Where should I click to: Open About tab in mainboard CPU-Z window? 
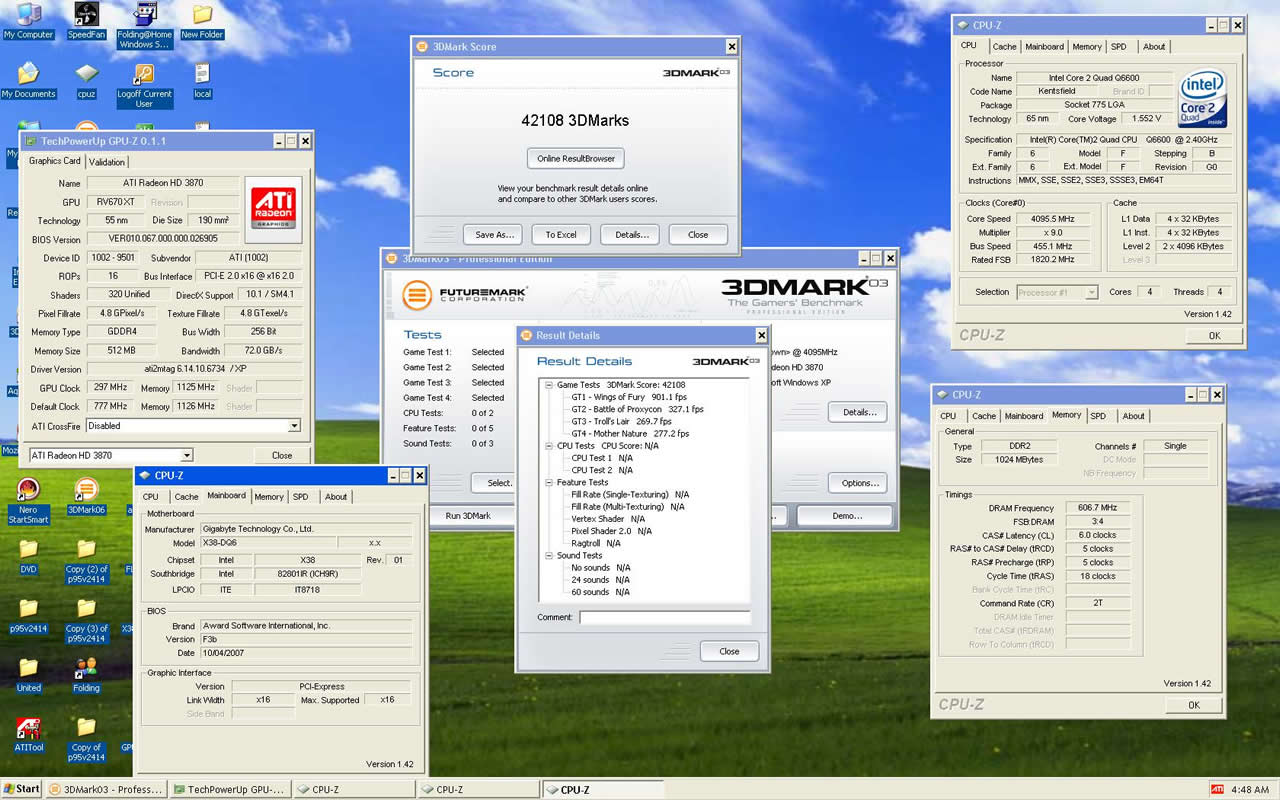pos(336,497)
